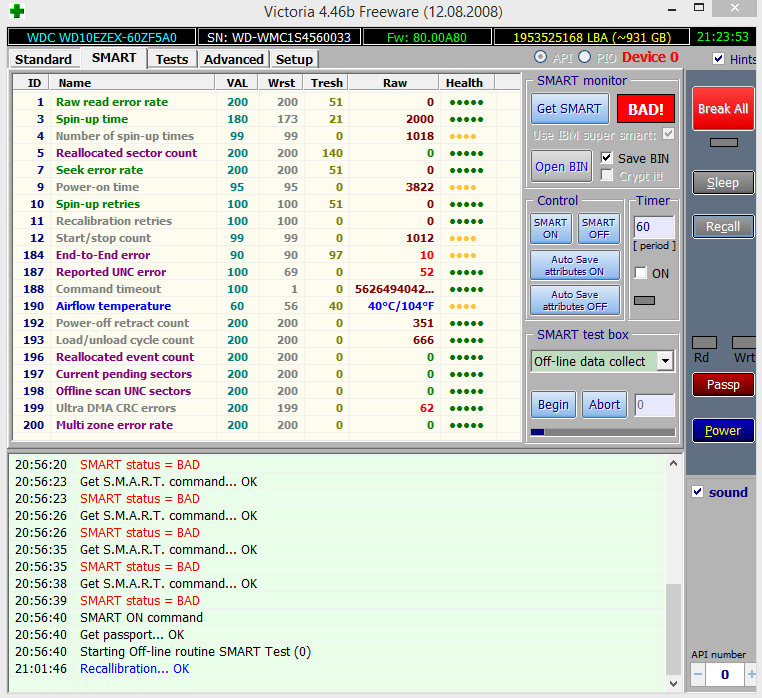The image size is (762, 698).
Task: Click the red BAD! status button
Action: [x=645, y=109]
